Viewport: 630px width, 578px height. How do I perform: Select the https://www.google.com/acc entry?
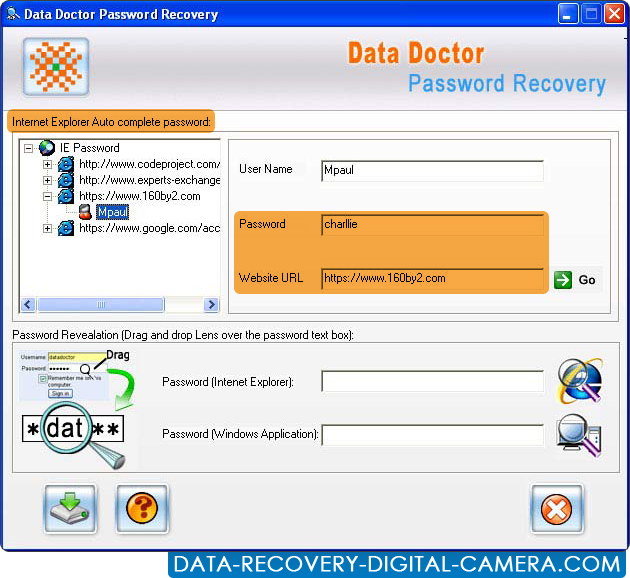[149, 228]
